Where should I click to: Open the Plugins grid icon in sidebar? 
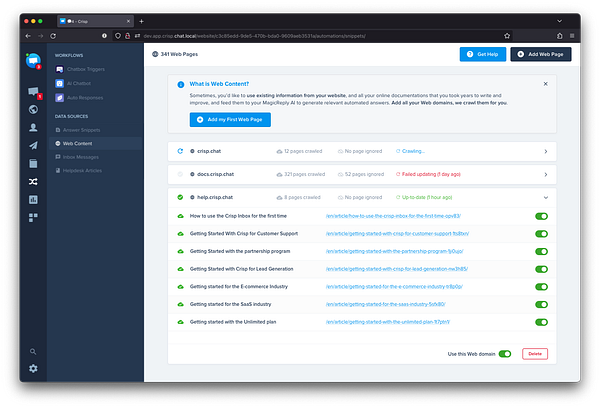33,217
